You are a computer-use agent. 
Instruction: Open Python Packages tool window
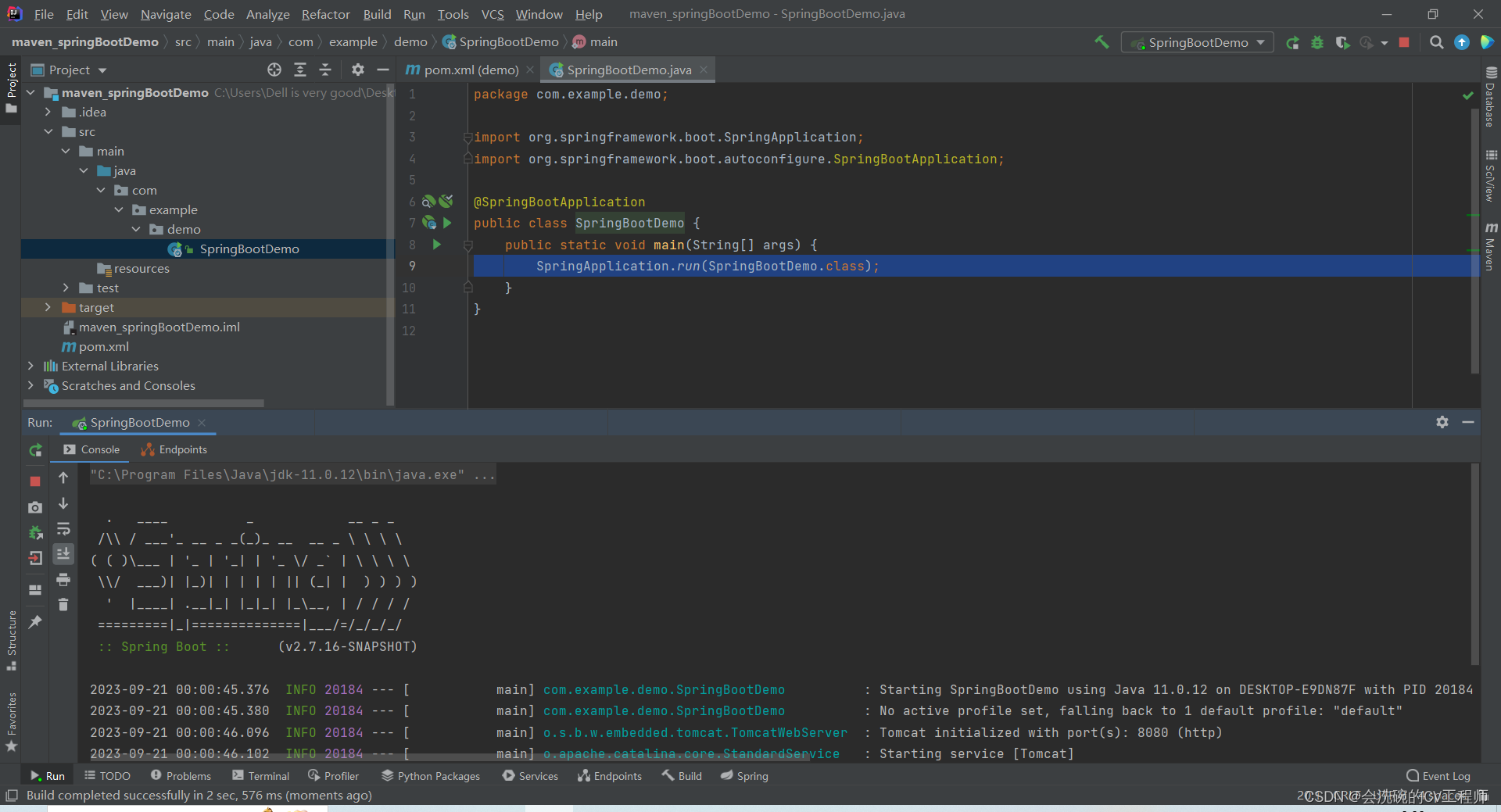(x=431, y=776)
